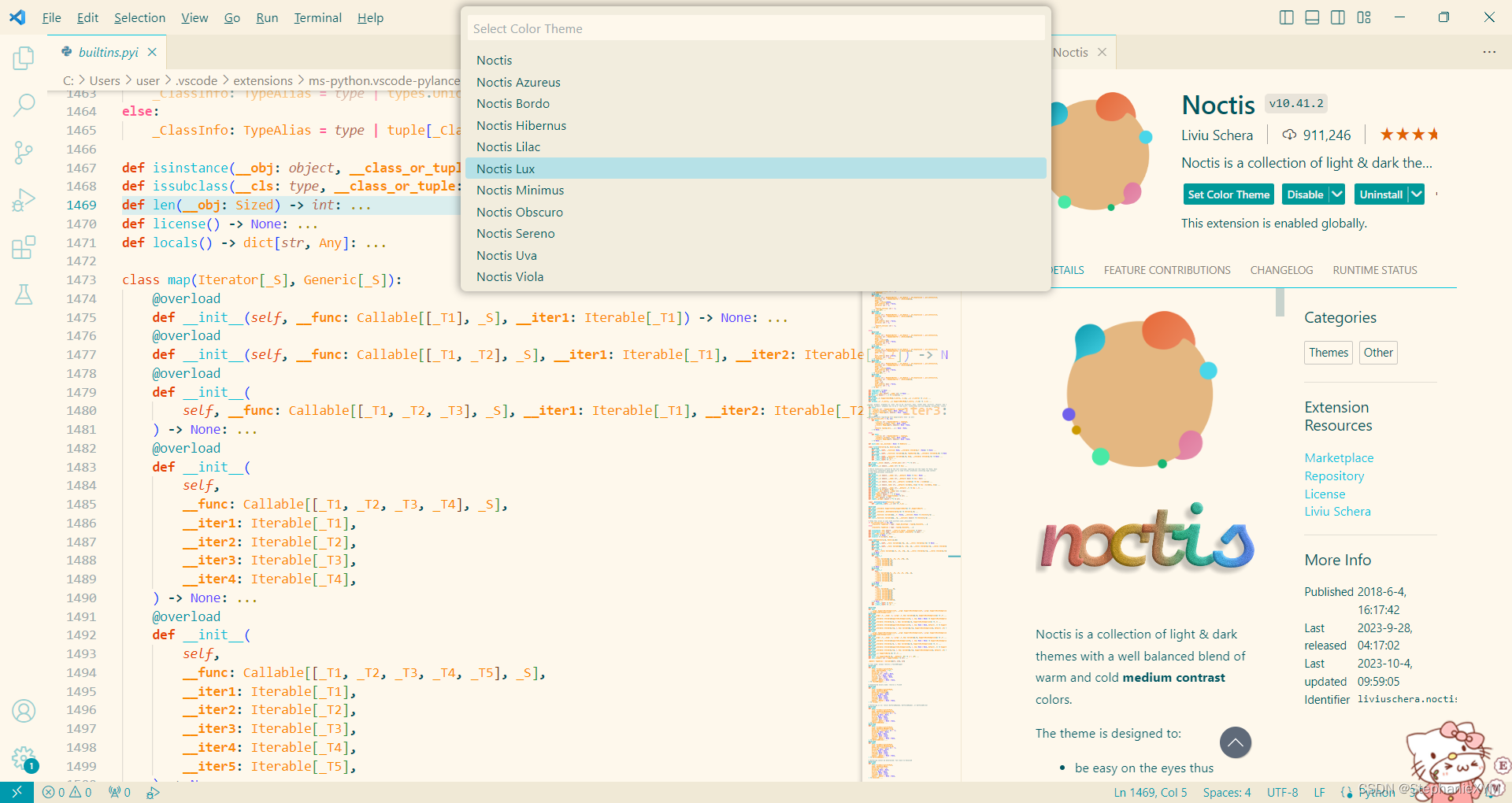This screenshot has width=1512, height=803.
Task: Open the Repository resource link
Action: 1334,476
